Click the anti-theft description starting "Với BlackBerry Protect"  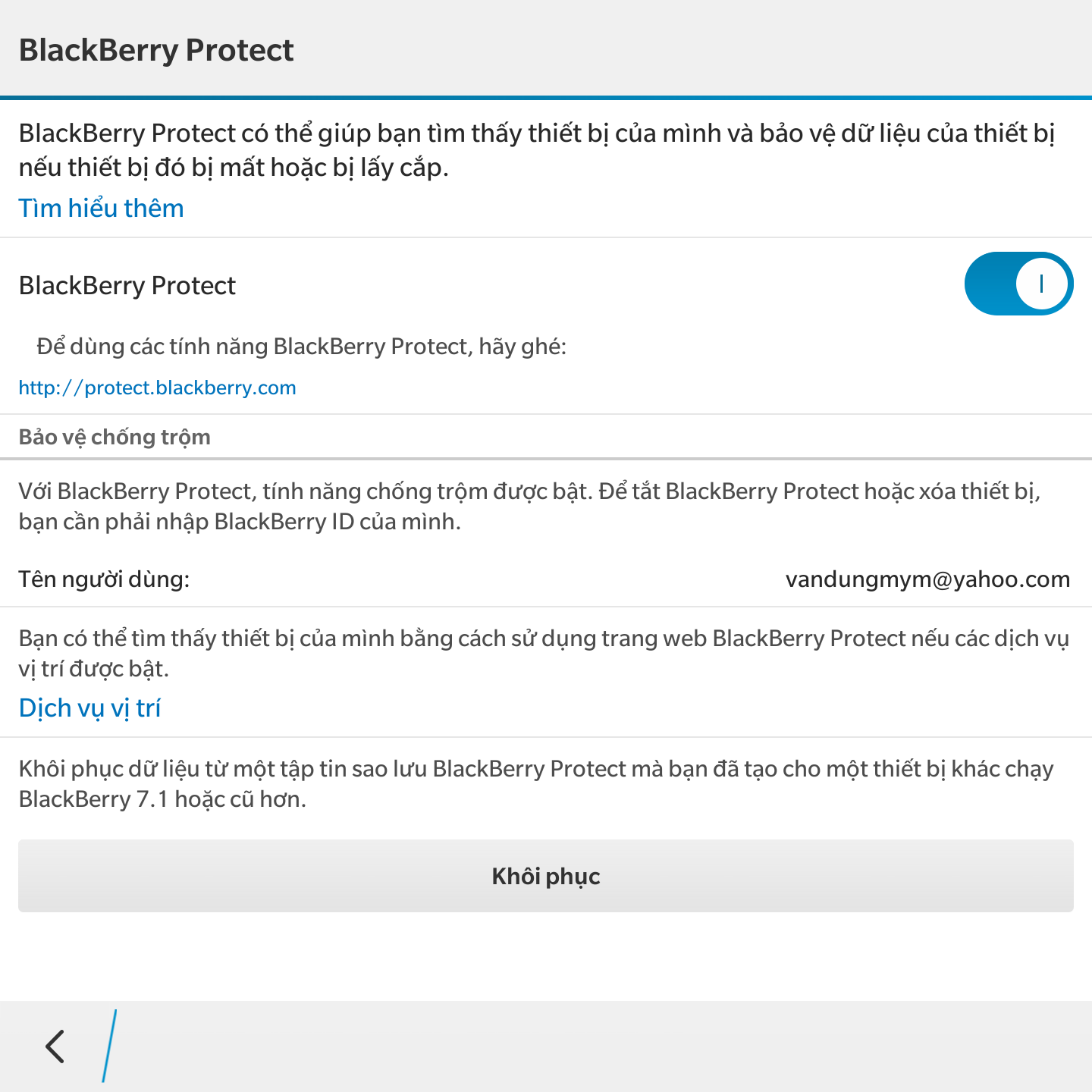[529, 506]
